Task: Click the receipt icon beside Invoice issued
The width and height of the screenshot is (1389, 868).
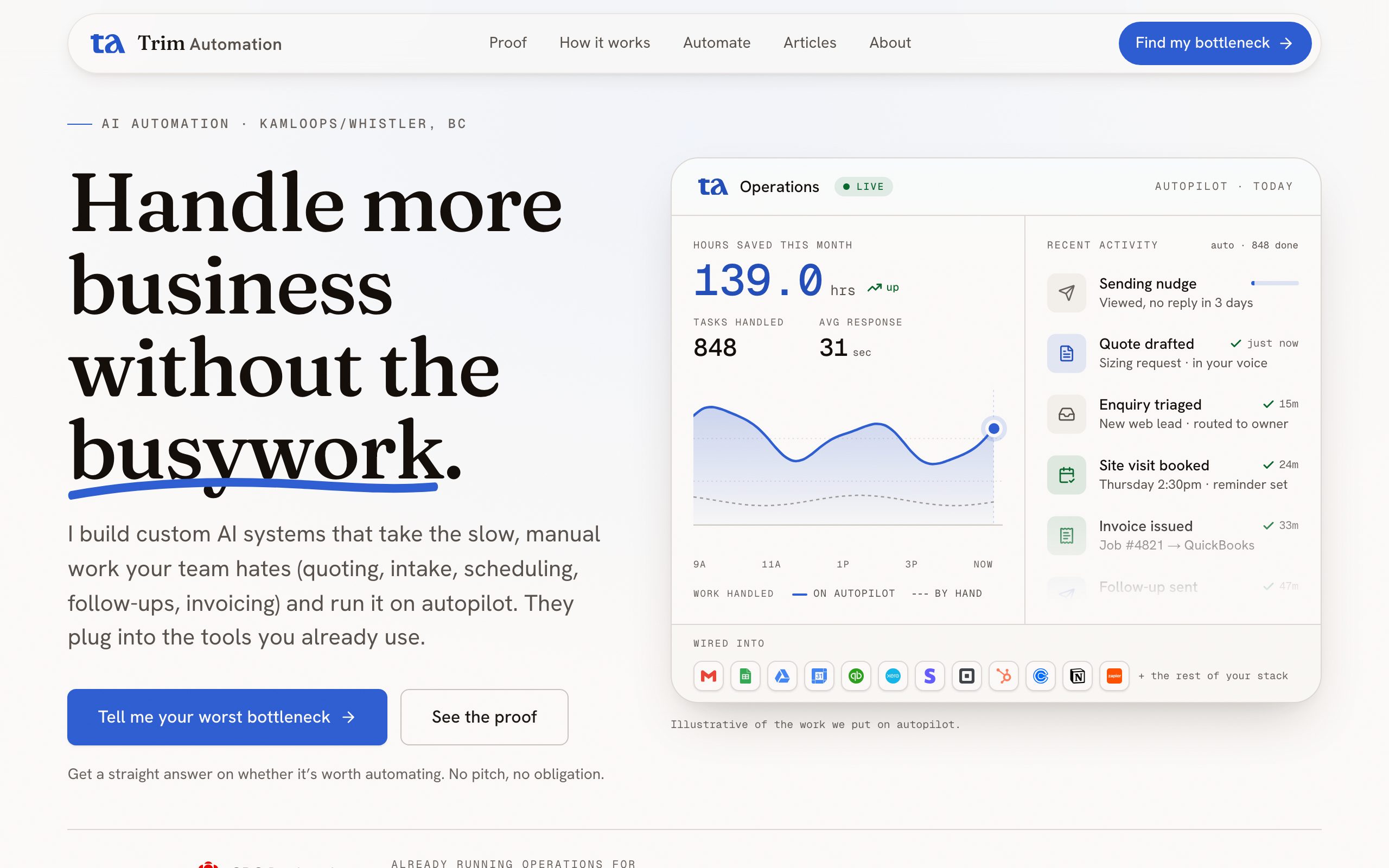Action: point(1066,535)
